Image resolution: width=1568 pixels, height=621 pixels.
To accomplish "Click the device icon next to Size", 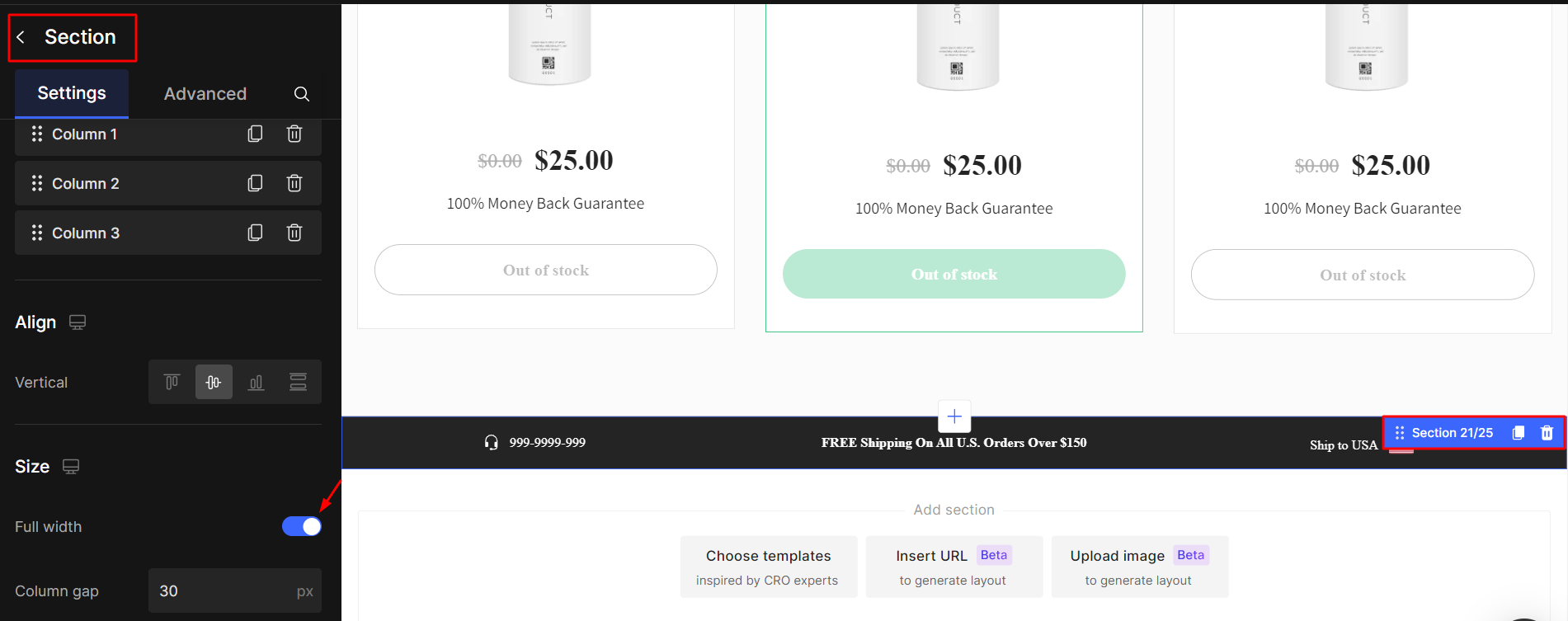I will (71, 467).
